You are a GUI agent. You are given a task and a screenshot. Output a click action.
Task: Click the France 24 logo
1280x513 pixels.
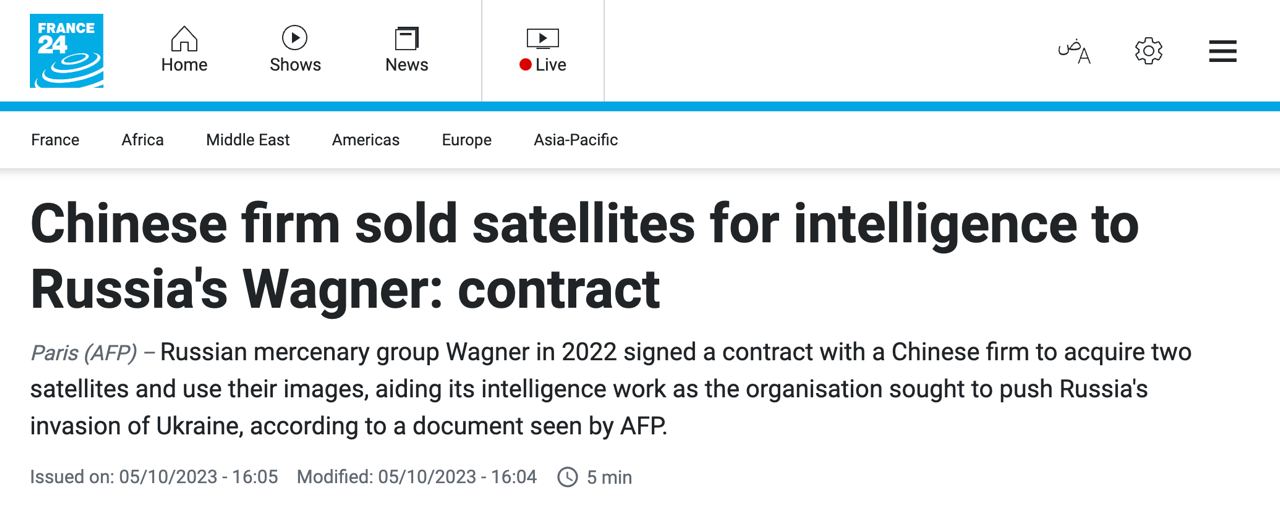[x=66, y=51]
